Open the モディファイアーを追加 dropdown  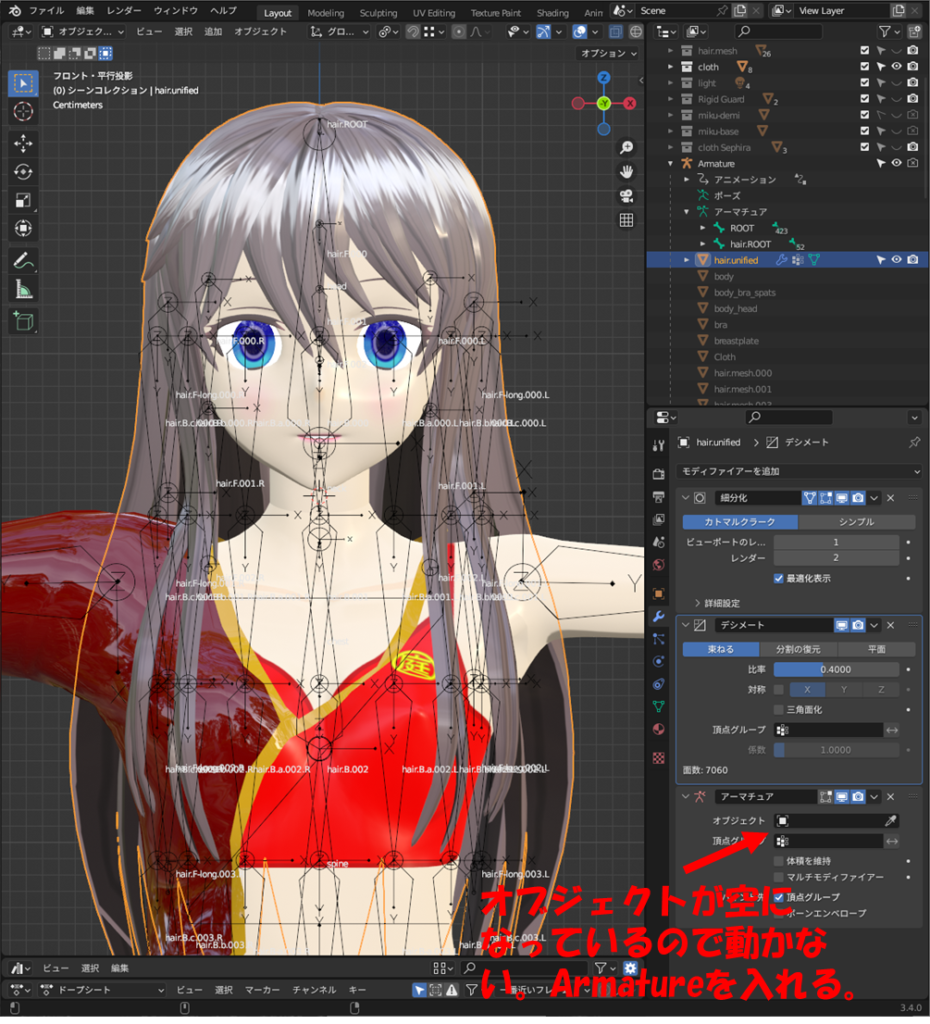coord(800,471)
